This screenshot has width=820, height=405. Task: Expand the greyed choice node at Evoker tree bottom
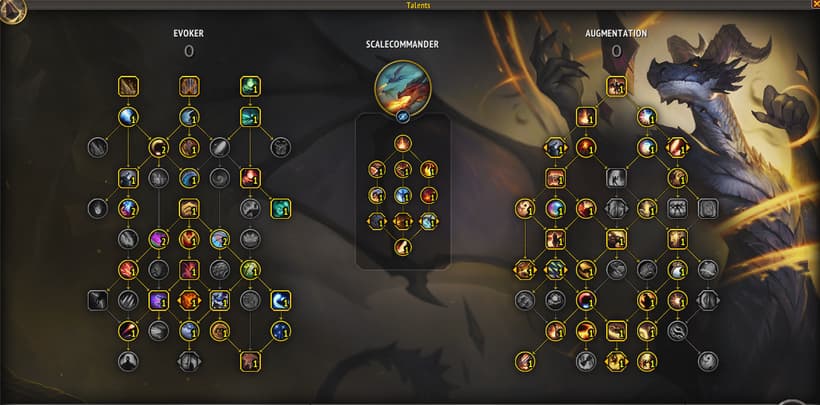(189, 362)
